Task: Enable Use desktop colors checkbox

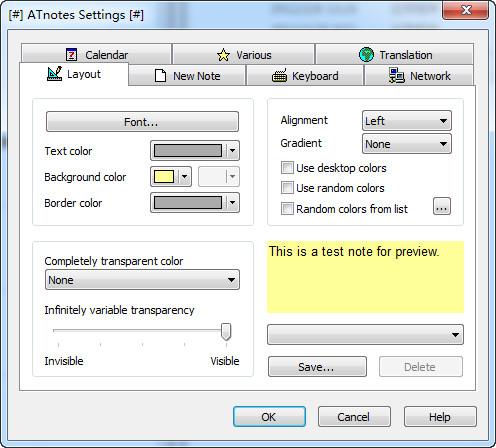Action: pos(287,168)
